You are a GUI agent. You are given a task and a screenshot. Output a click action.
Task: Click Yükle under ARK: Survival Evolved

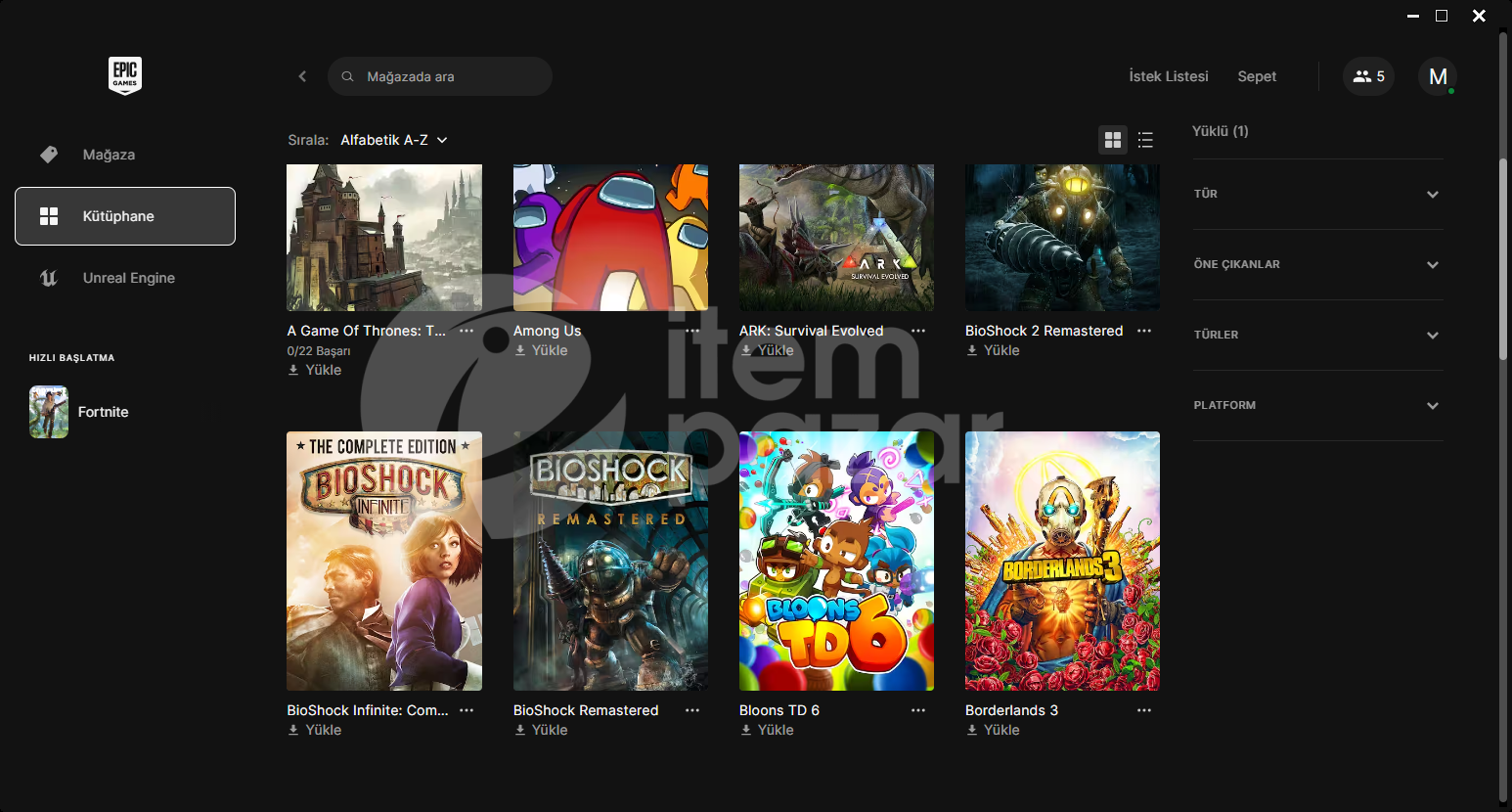coord(767,350)
